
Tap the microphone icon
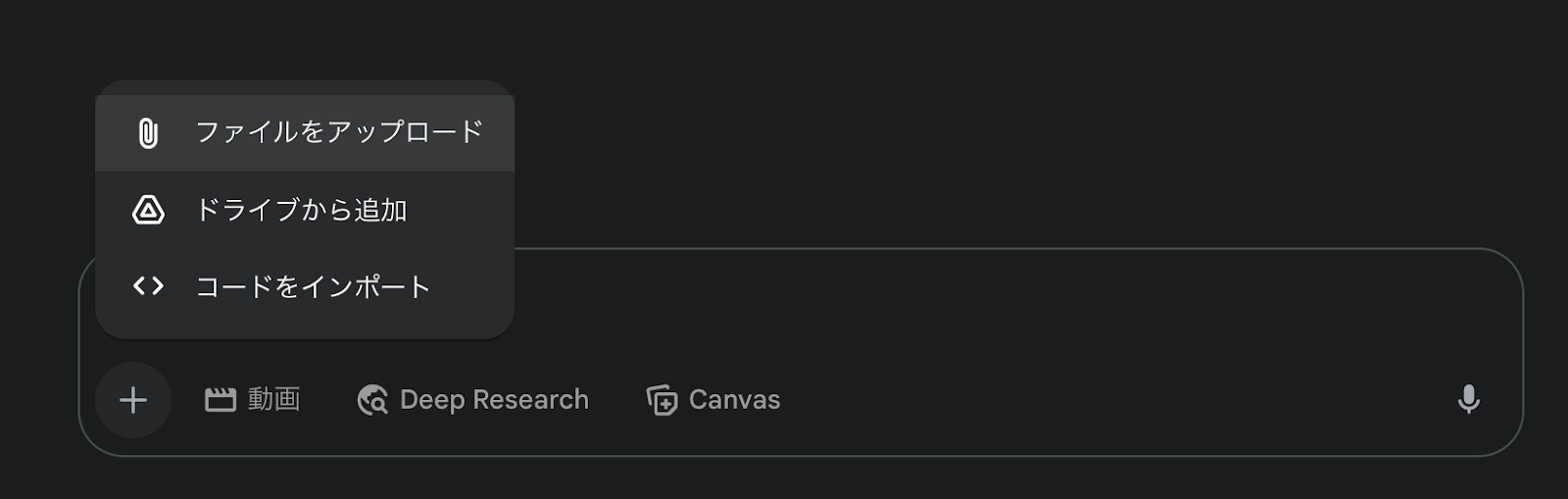click(1468, 399)
